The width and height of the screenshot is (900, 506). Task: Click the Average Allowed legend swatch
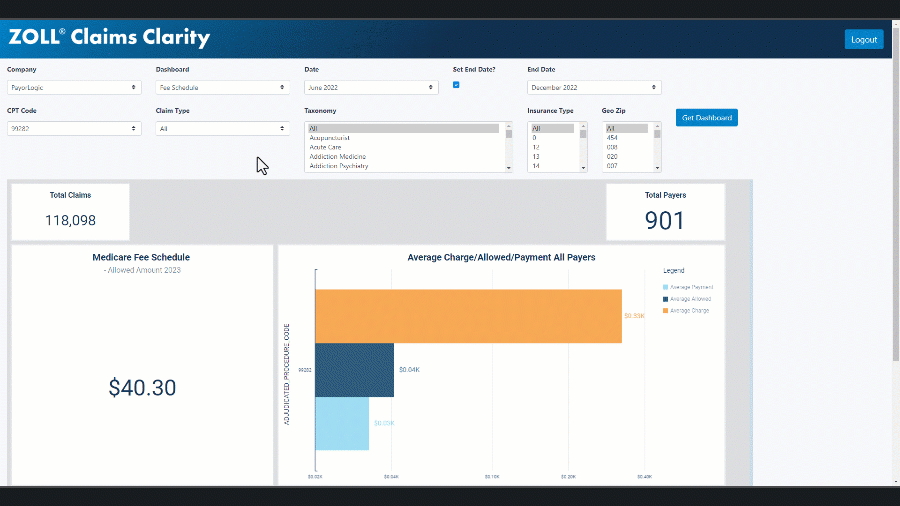point(665,299)
